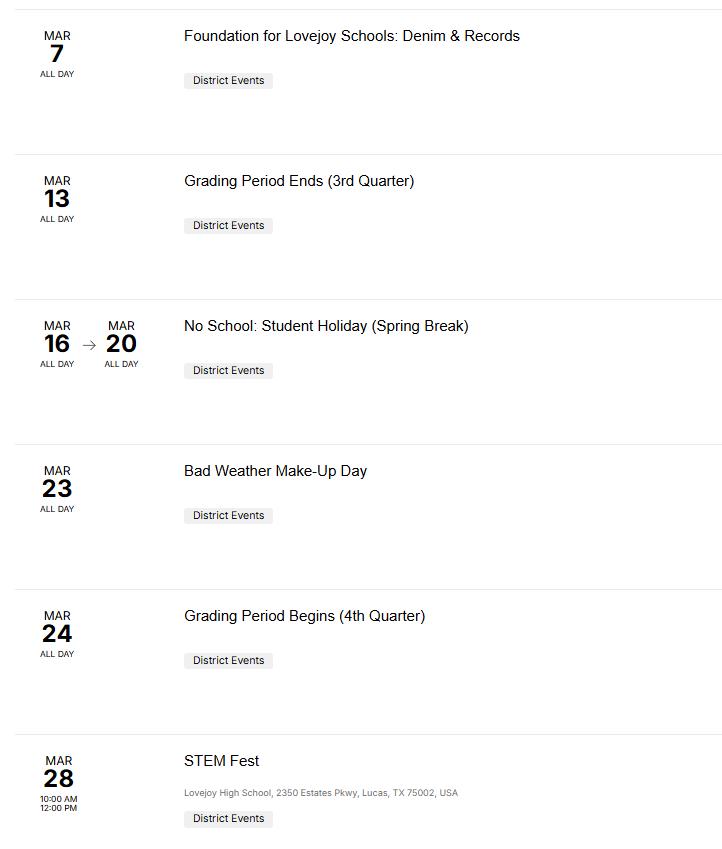Click District Events tag under Grading Period Begins
This screenshot has width=722, height=849.
[x=229, y=661]
